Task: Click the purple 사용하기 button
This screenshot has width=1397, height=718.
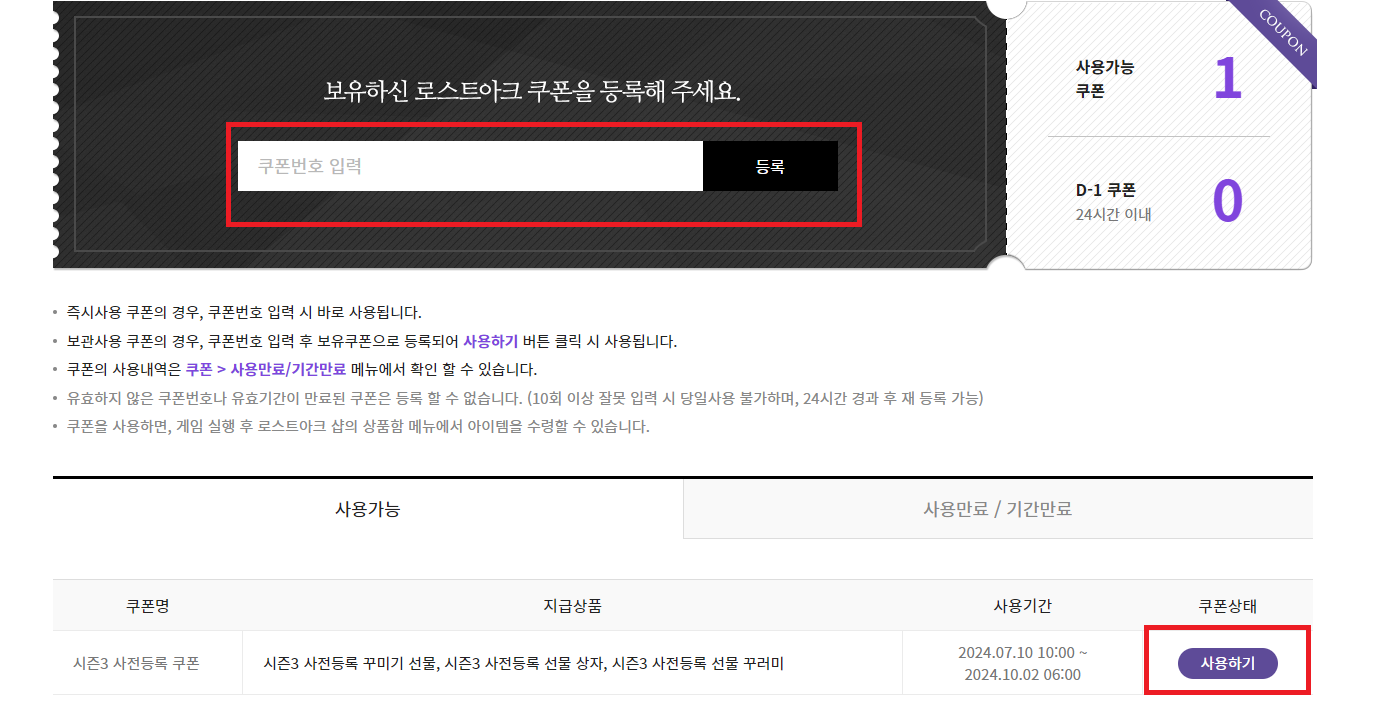Action: 1227,663
